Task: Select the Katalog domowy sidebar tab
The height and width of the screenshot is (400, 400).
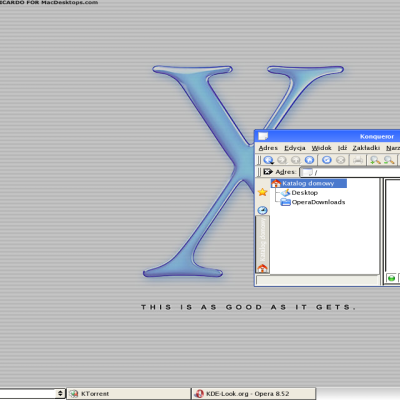Action: tap(263, 244)
